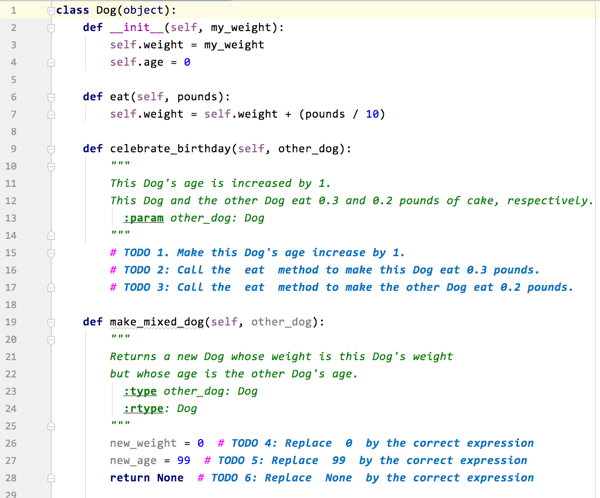Click the fold end marker on line 4
Viewport: 600px width, 498px height.
click(52, 62)
